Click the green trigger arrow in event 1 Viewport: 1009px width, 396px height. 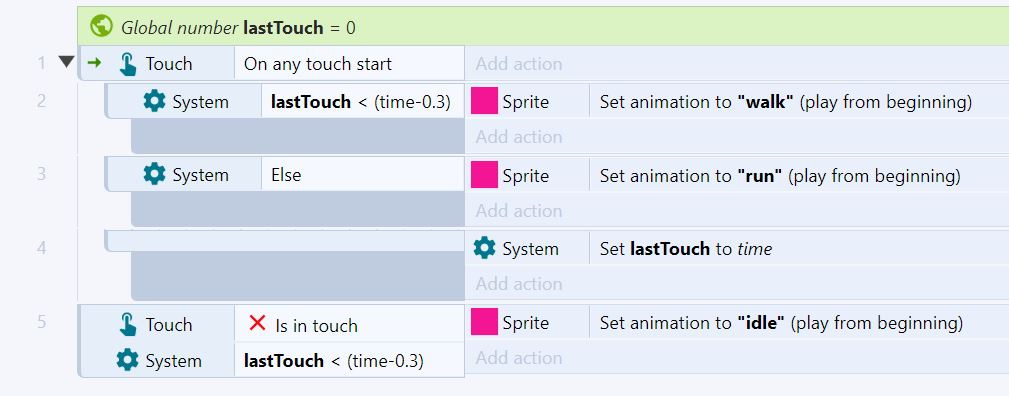coord(94,62)
